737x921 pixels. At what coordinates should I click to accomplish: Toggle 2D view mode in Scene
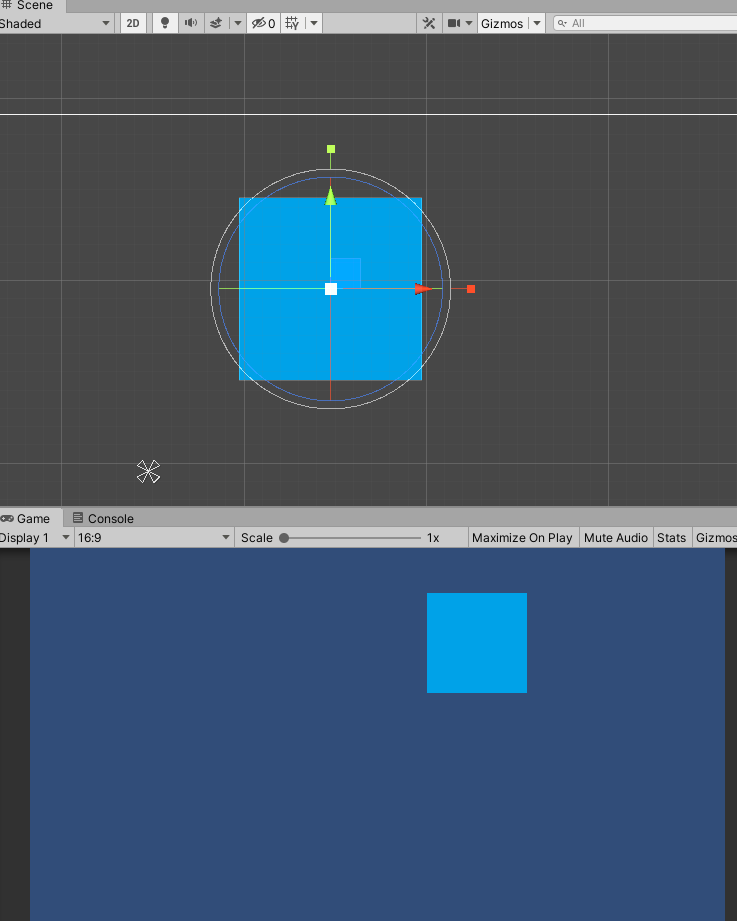[x=132, y=23]
